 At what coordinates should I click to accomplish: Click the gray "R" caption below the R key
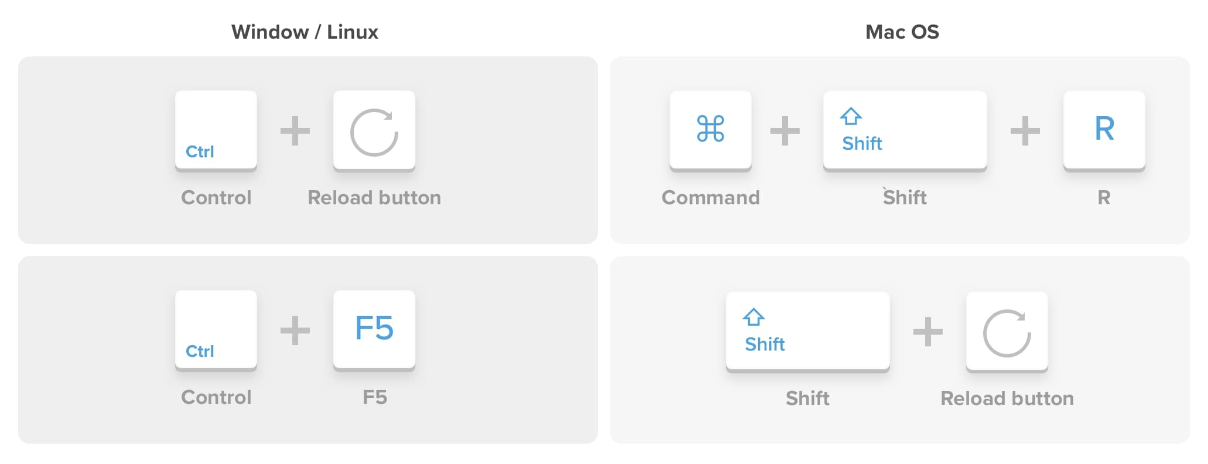coord(1104,198)
